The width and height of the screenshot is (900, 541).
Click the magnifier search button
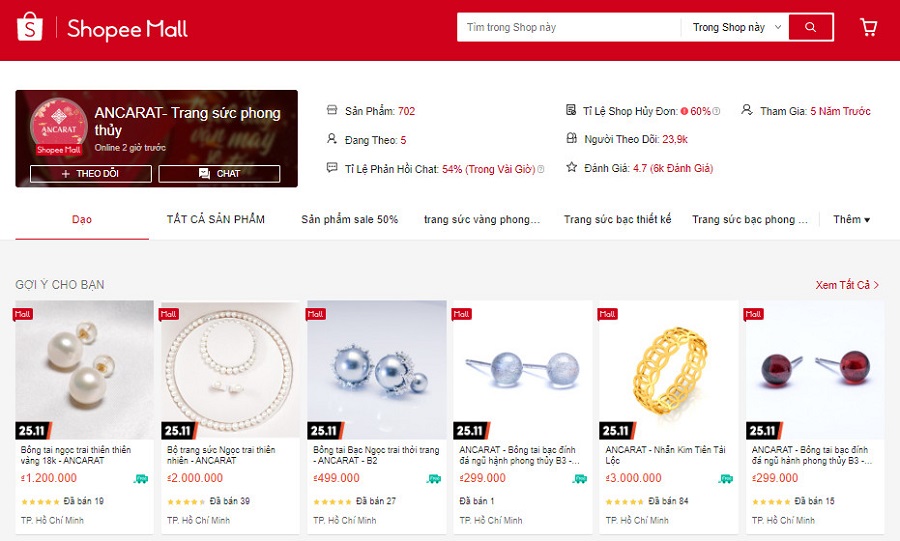click(x=810, y=27)
